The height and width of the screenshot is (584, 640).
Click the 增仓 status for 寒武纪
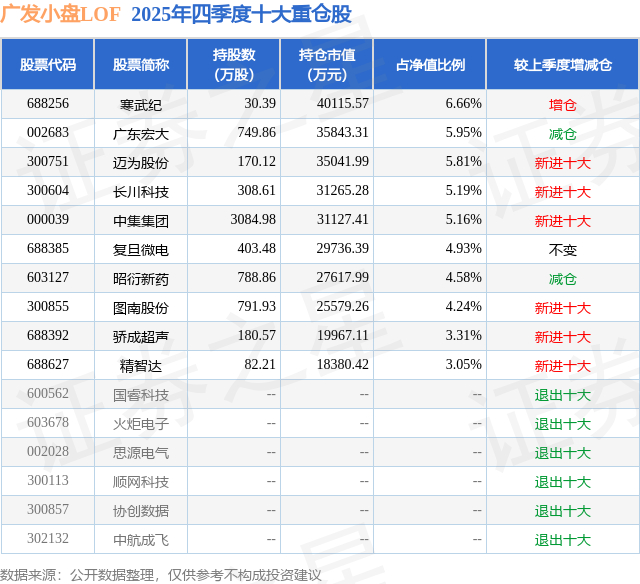[x=563, y=105]
